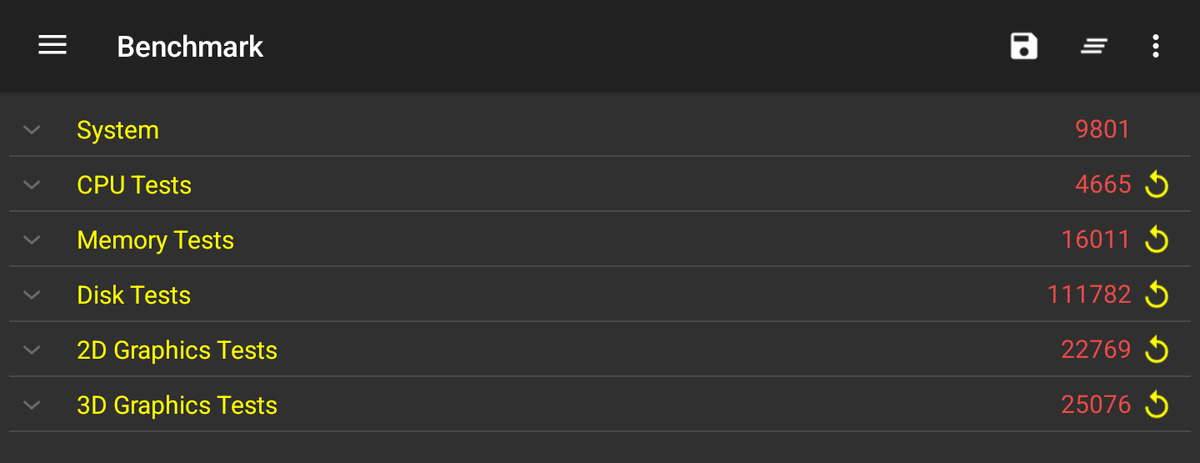Expand the 3D Graphics Tests chevron
The image size is (1200, 463).
coord(32,405)
